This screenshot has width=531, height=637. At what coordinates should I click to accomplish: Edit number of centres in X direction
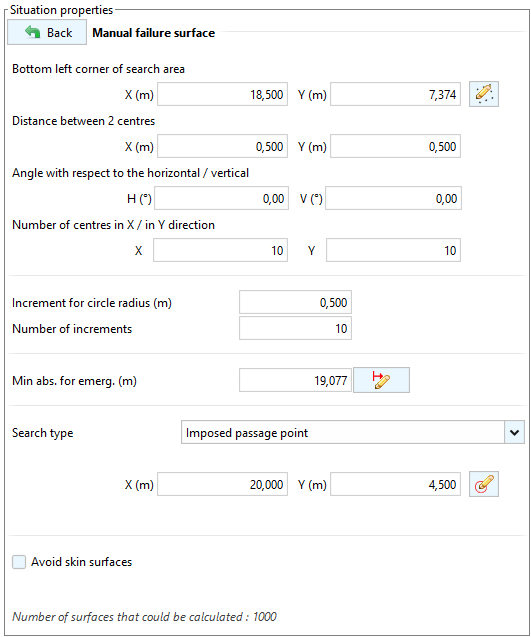220,250
